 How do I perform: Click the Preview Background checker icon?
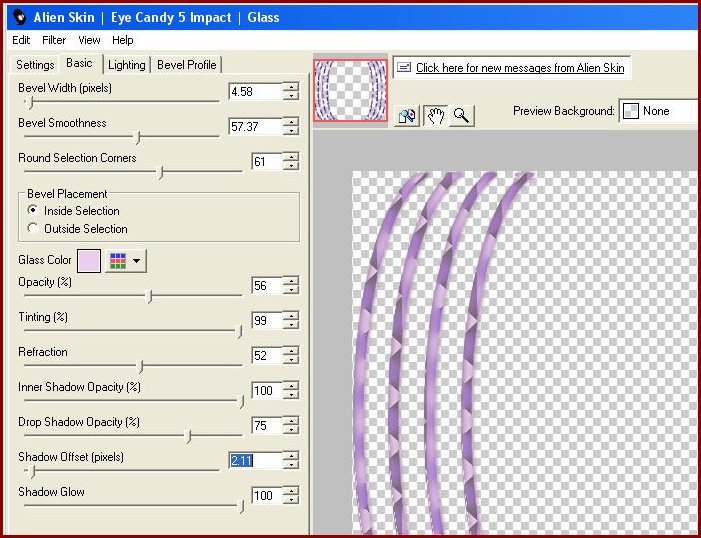(x=631, y=111)
